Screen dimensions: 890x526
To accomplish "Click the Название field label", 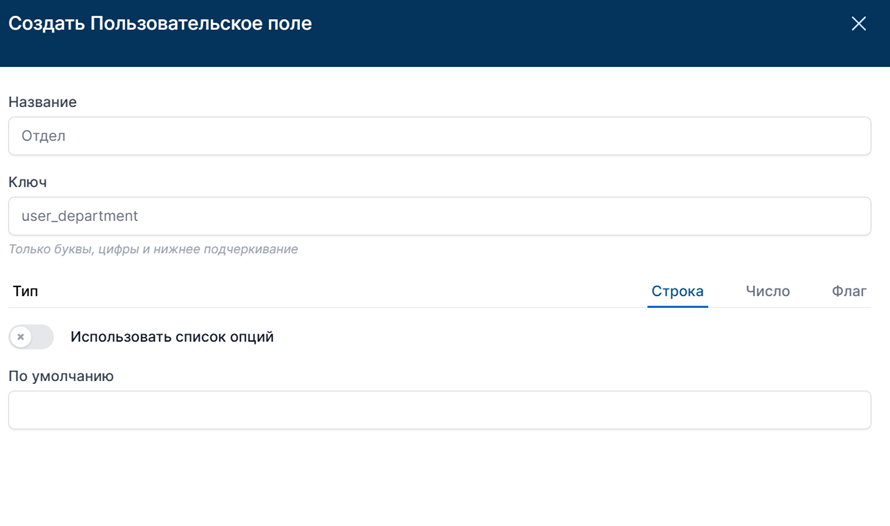I will coord(42,102).
